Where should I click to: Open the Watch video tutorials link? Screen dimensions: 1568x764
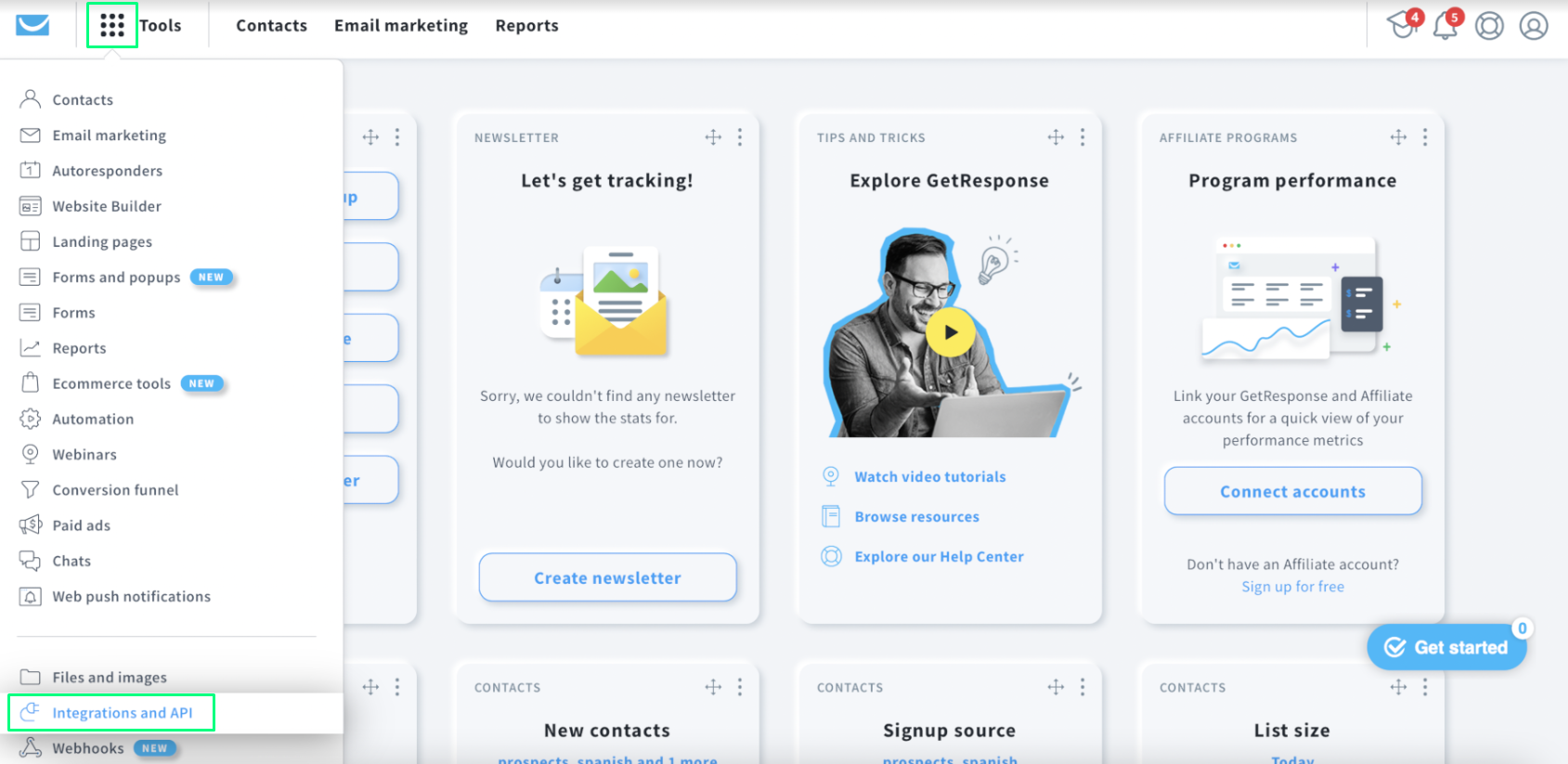930,476
